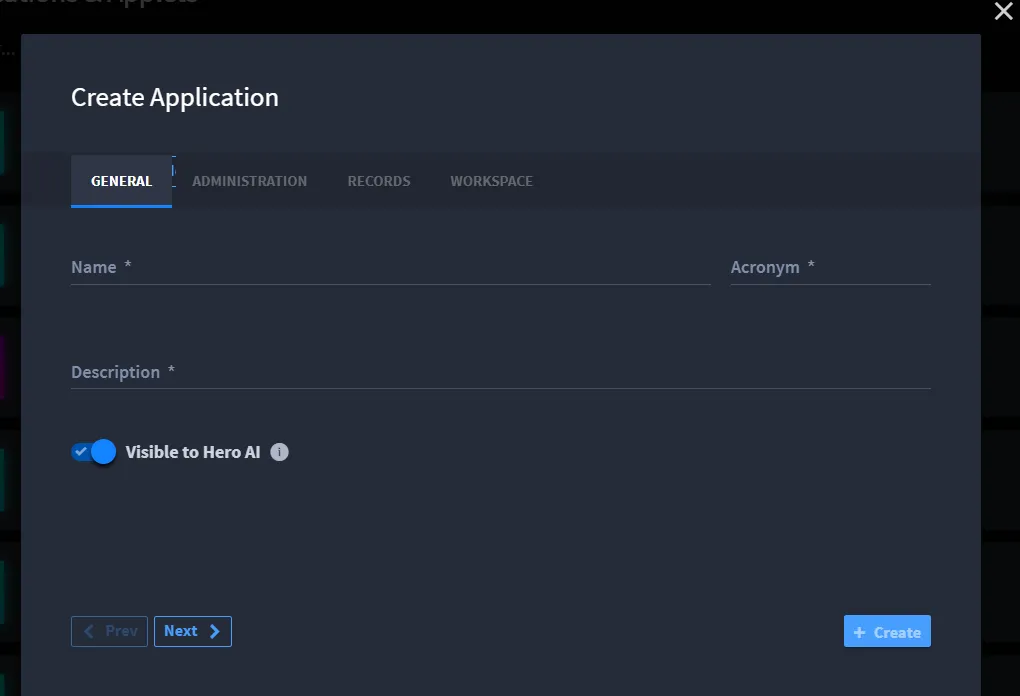Focus the Acronym input field

830,267
